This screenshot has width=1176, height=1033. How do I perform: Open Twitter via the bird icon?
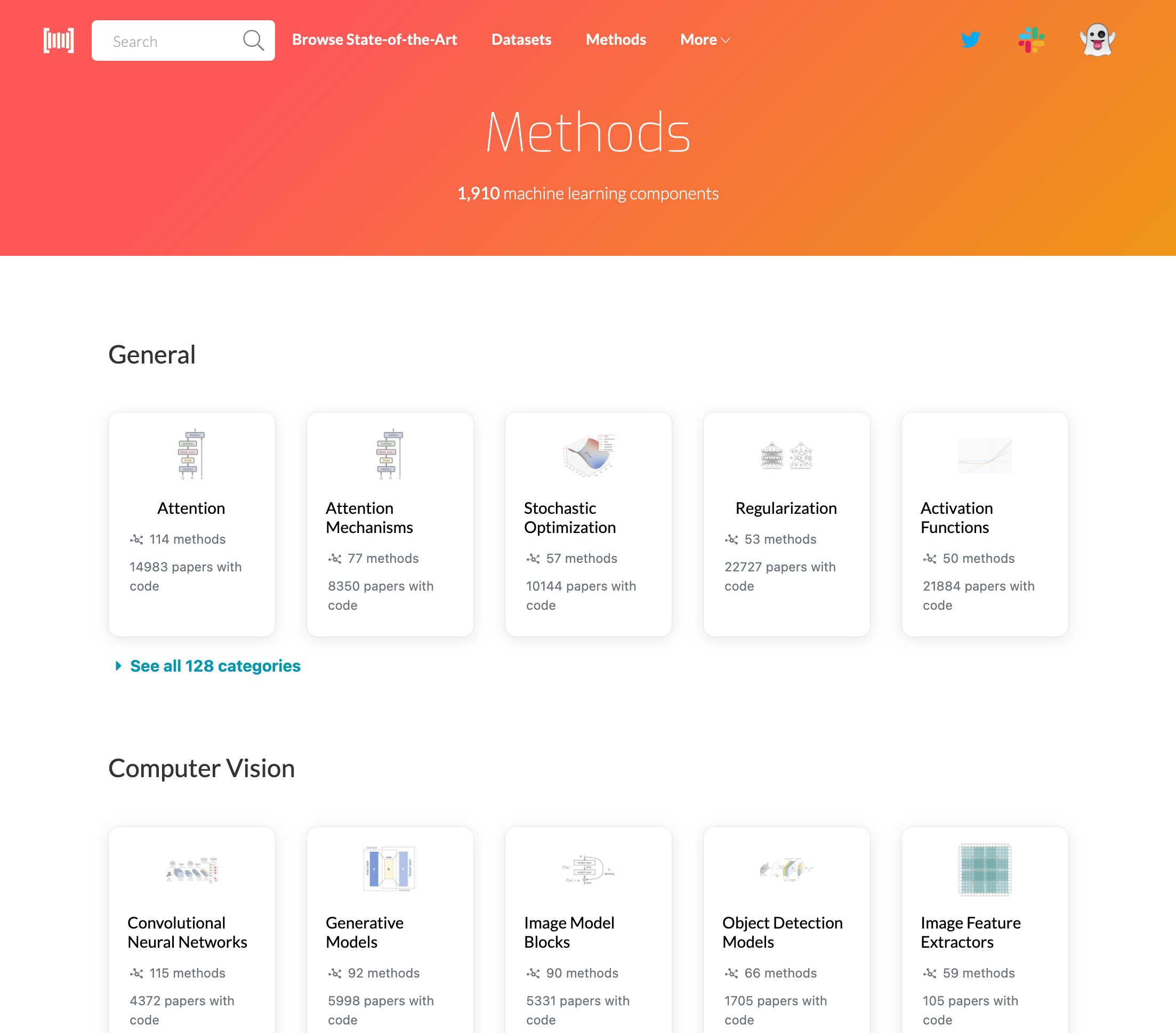point(970,39)
